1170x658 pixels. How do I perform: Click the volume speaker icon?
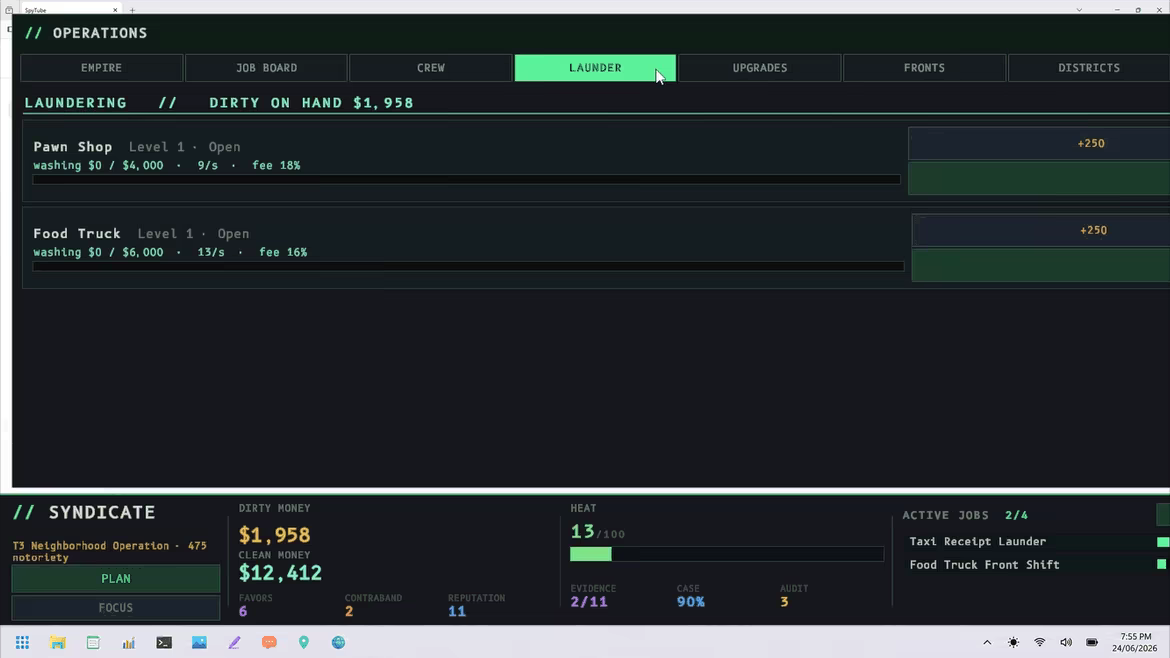coord(1066,642)
